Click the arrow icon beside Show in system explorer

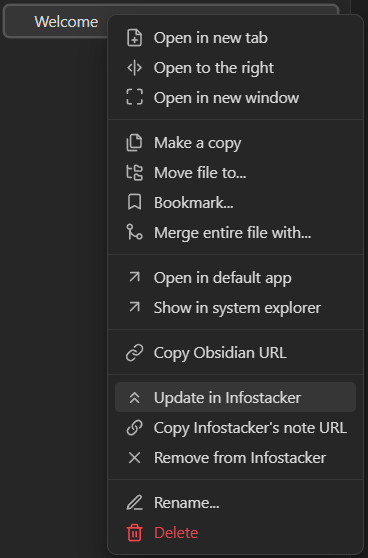tap(135, 307)
